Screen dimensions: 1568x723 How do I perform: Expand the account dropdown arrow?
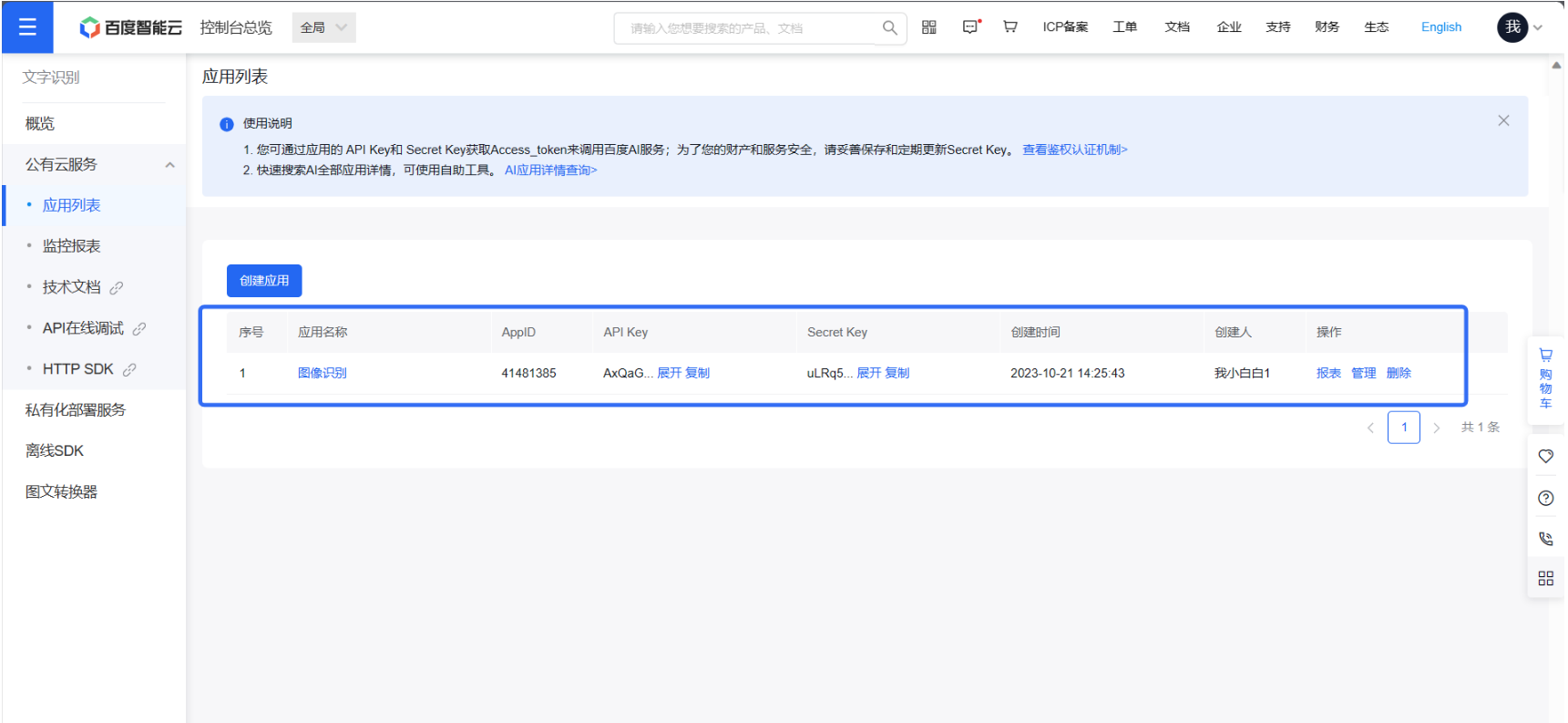tap(1538, 27)
